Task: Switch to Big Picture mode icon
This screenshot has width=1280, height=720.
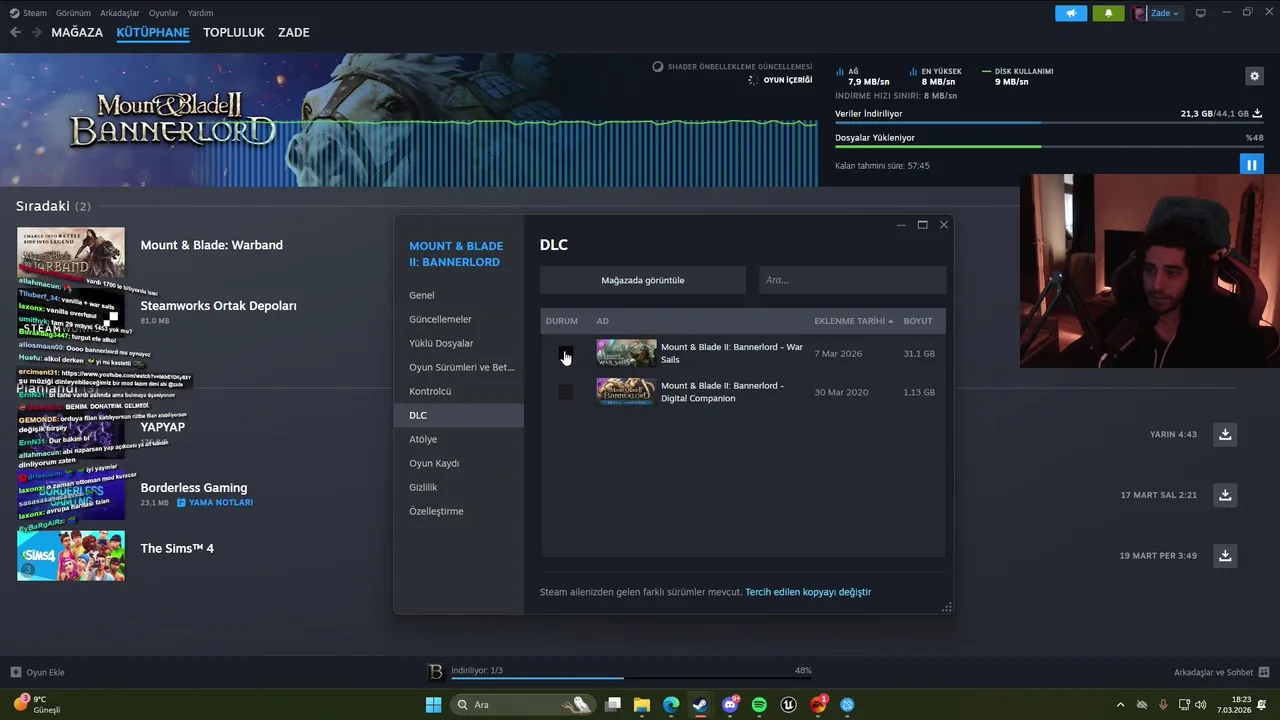Action: (1200, 13)
